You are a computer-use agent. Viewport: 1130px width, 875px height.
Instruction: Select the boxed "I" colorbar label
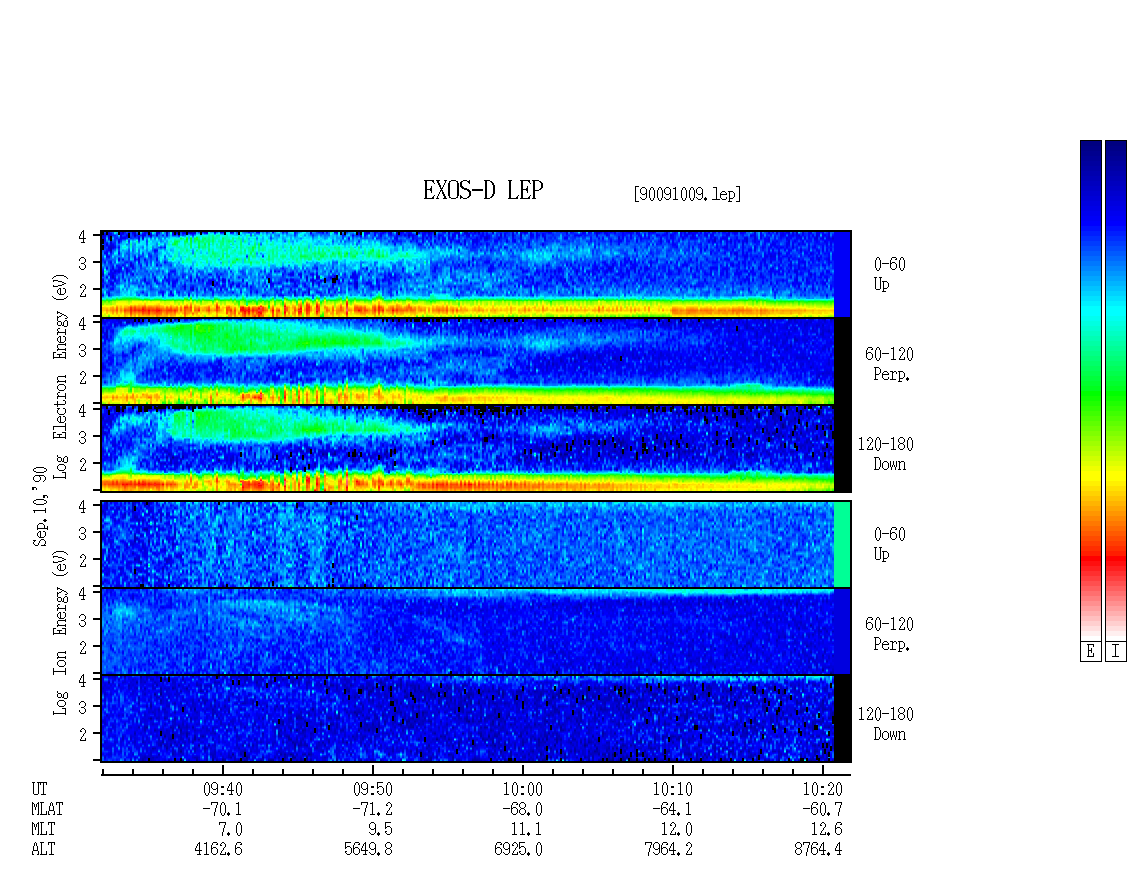coord(1116,651)
